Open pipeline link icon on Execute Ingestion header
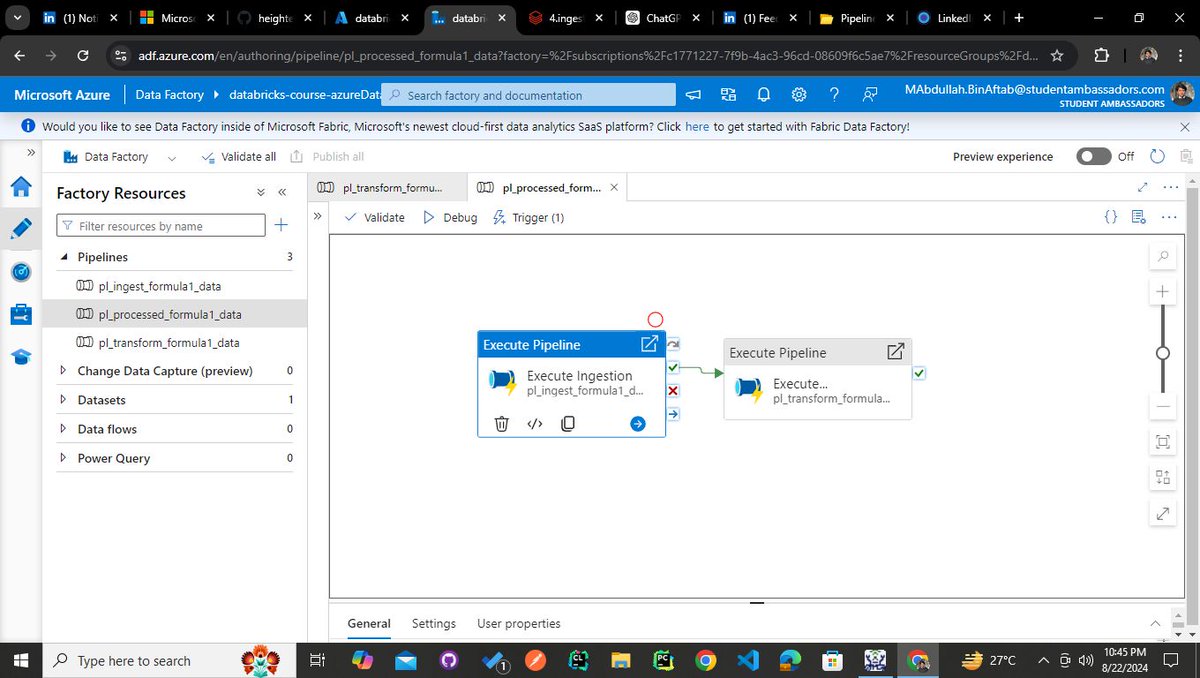 click(649, 344)
